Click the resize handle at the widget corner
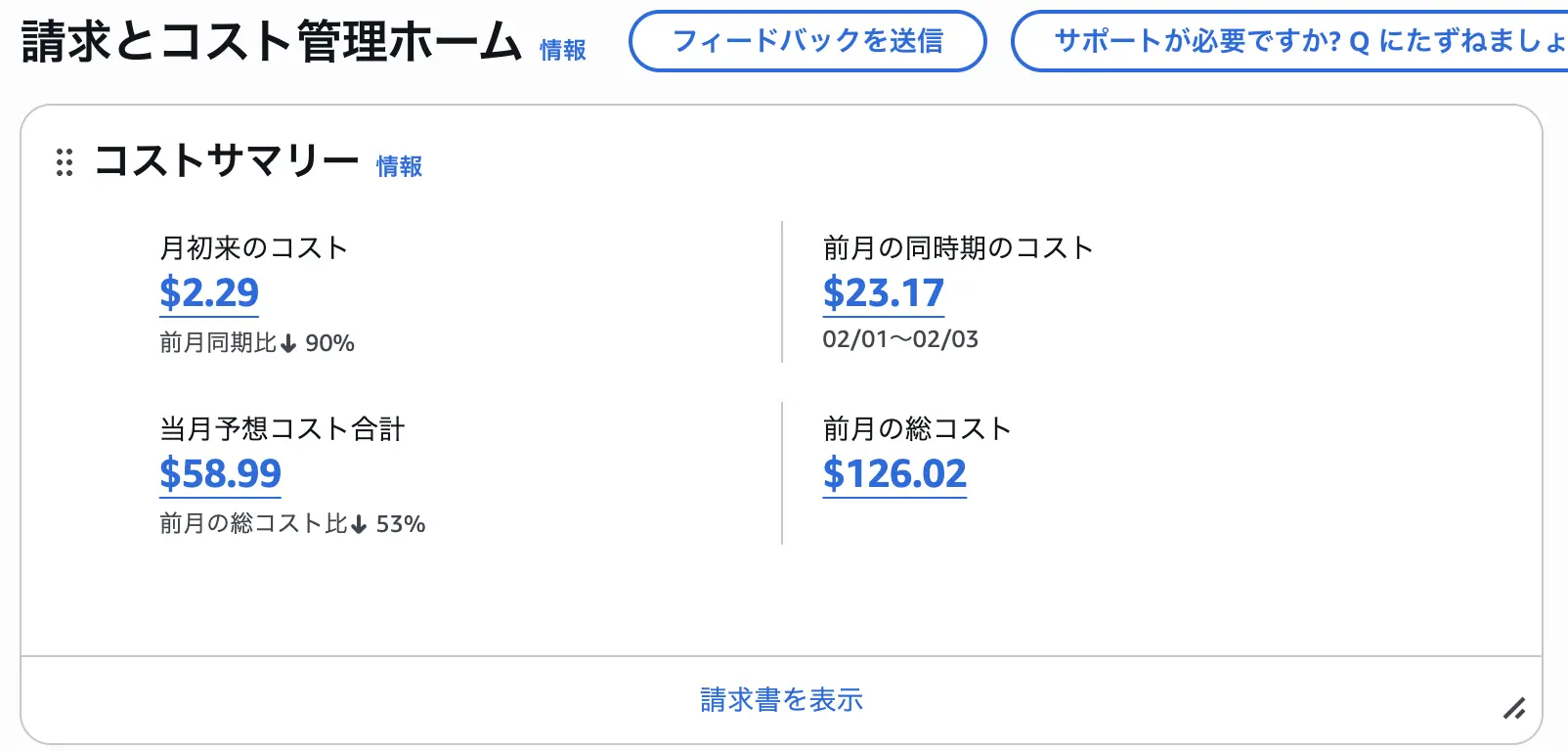The height and width of the screenshot is (751, 1568). [x=1514, y=708]
